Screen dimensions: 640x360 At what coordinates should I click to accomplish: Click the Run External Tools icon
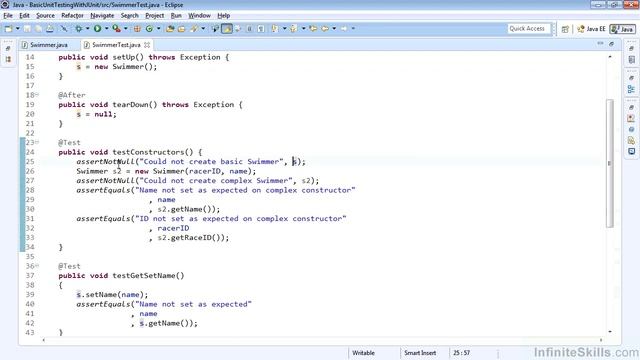point(116,29)
